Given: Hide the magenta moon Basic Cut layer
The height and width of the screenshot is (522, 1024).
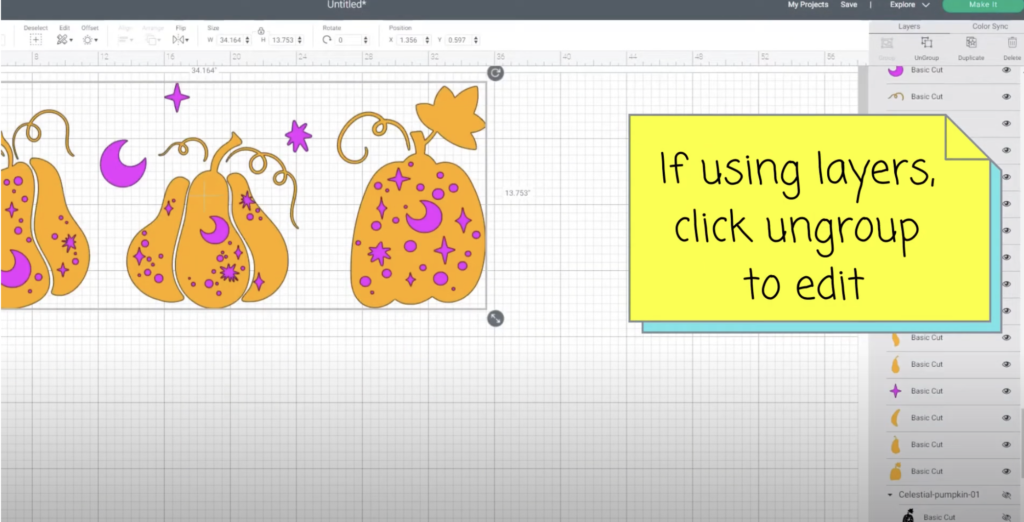Looking at the screenshot, I should 1006,71.
